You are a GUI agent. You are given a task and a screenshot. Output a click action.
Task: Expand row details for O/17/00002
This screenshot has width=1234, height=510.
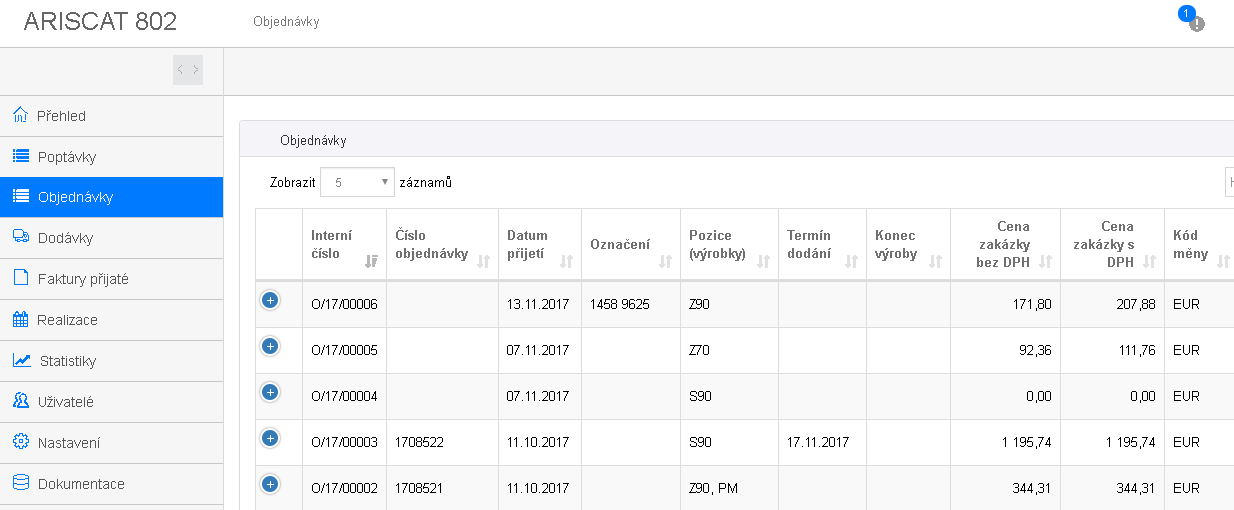269,484
